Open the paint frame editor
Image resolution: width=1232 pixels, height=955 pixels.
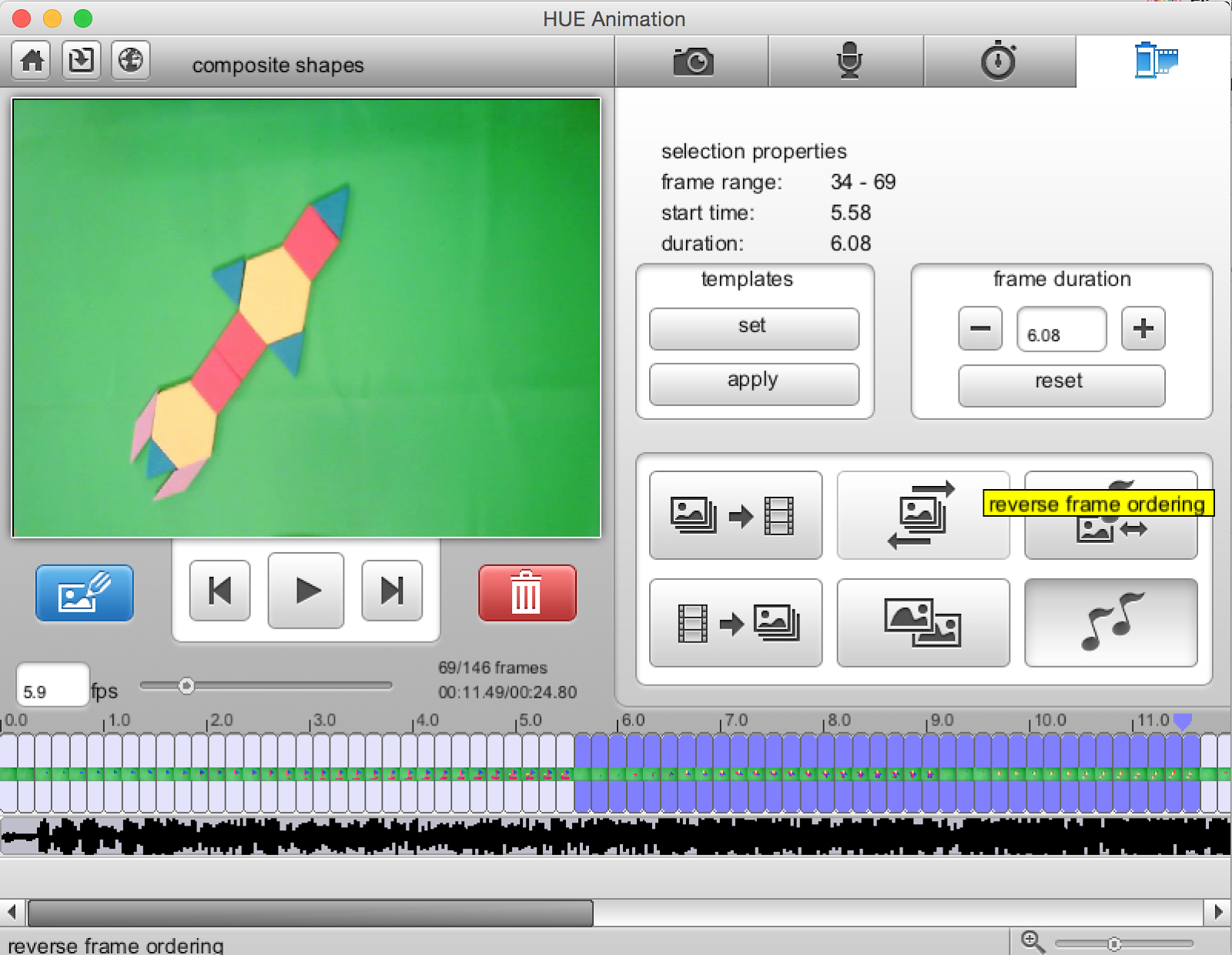pos(84,593)
